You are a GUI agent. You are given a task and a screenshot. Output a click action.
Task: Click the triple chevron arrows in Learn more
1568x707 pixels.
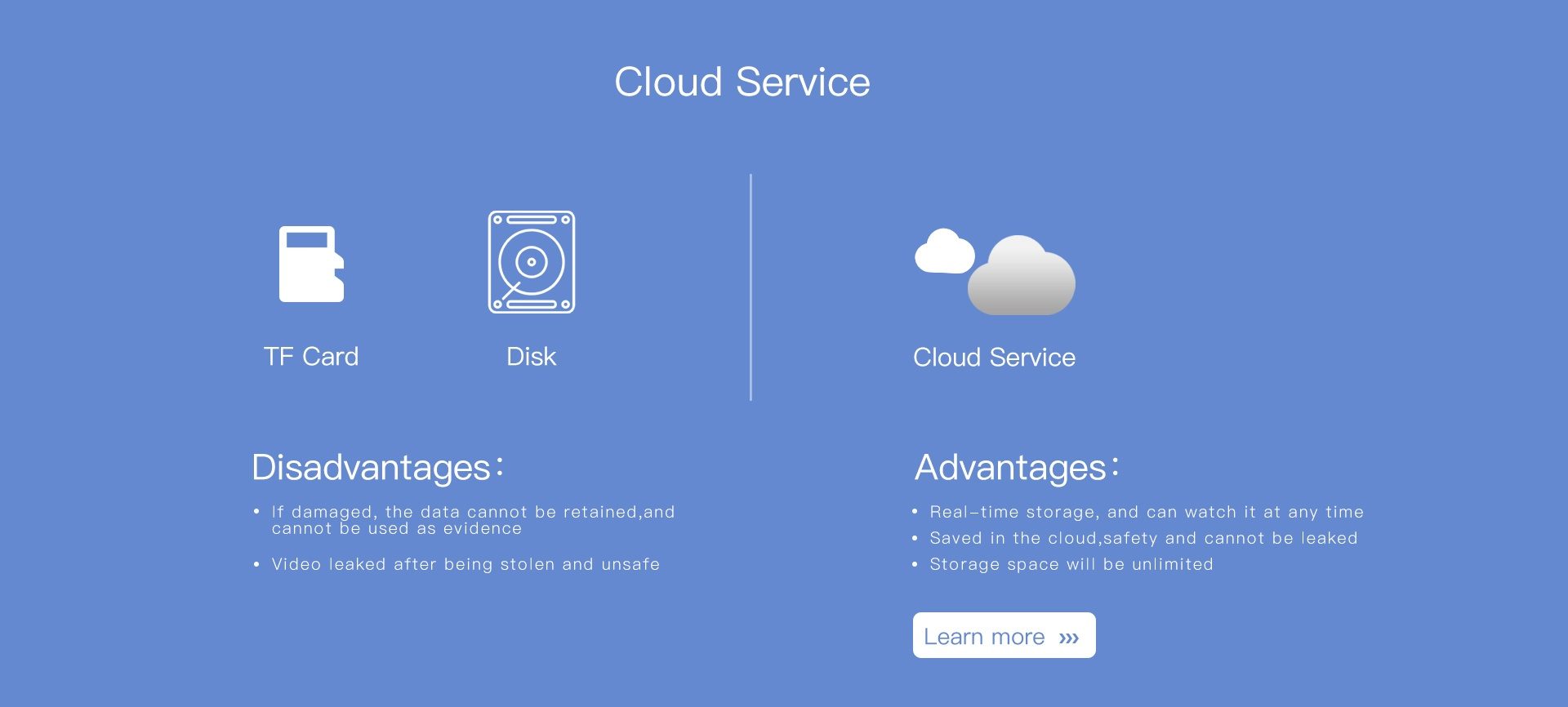tap(1069, 638)
